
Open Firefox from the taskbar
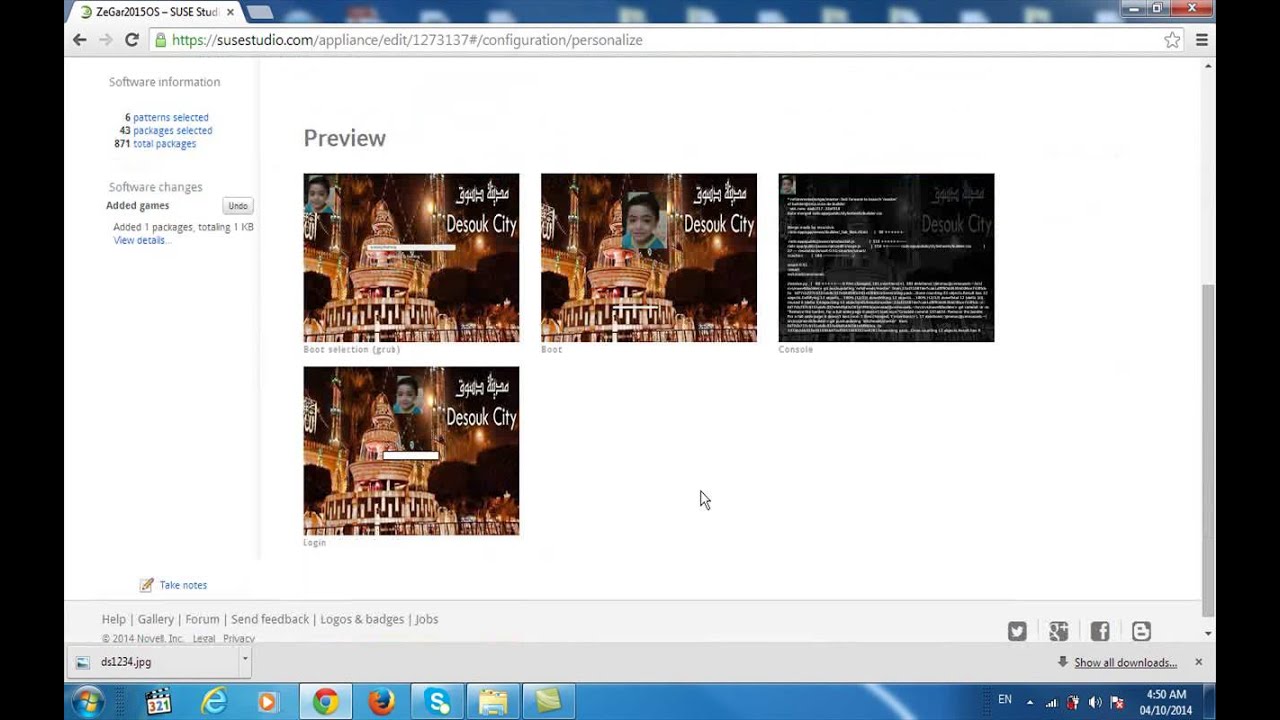(x=381, y=702)
